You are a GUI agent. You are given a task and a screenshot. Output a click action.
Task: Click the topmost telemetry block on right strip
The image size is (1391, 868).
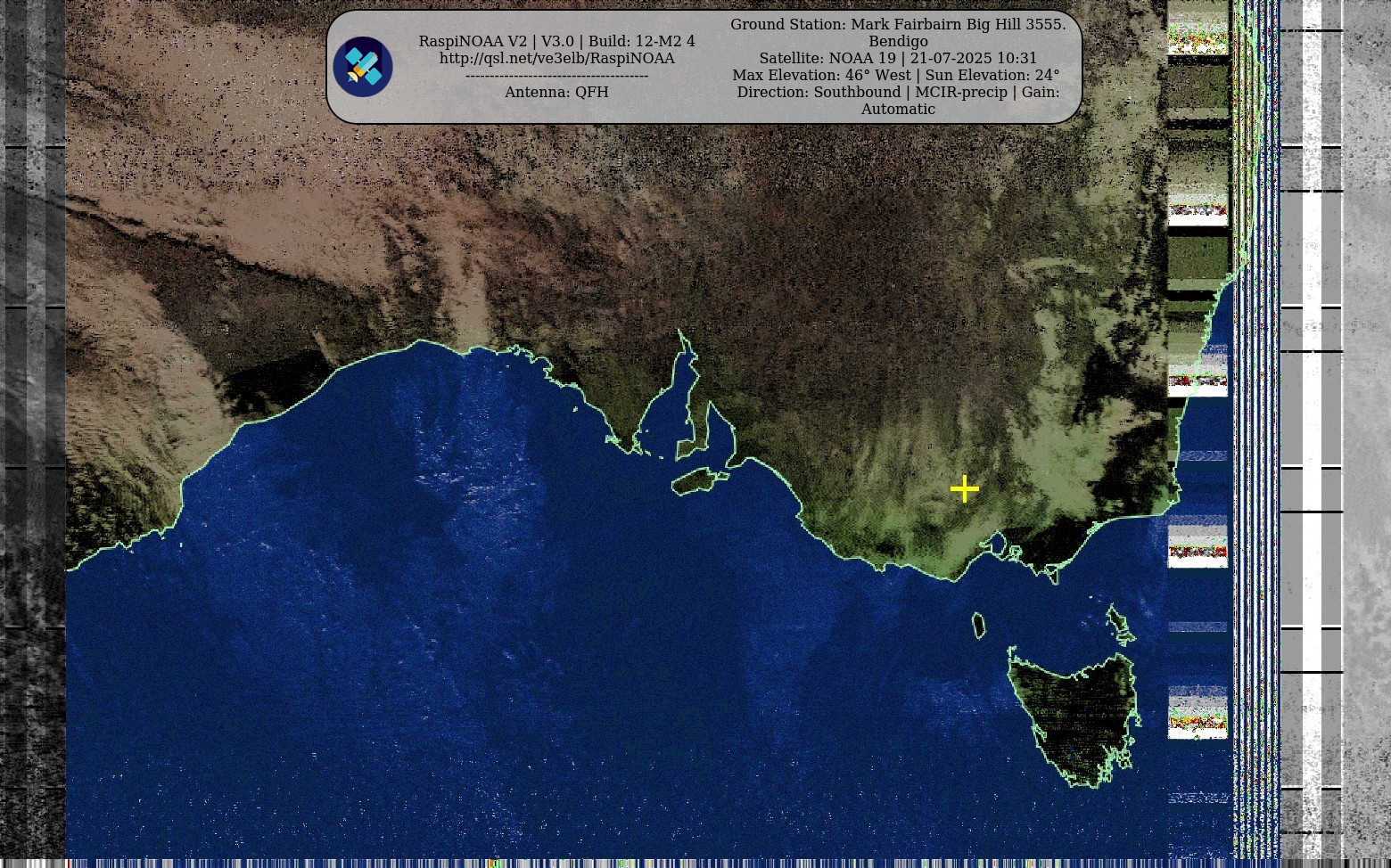[1198, 28]
